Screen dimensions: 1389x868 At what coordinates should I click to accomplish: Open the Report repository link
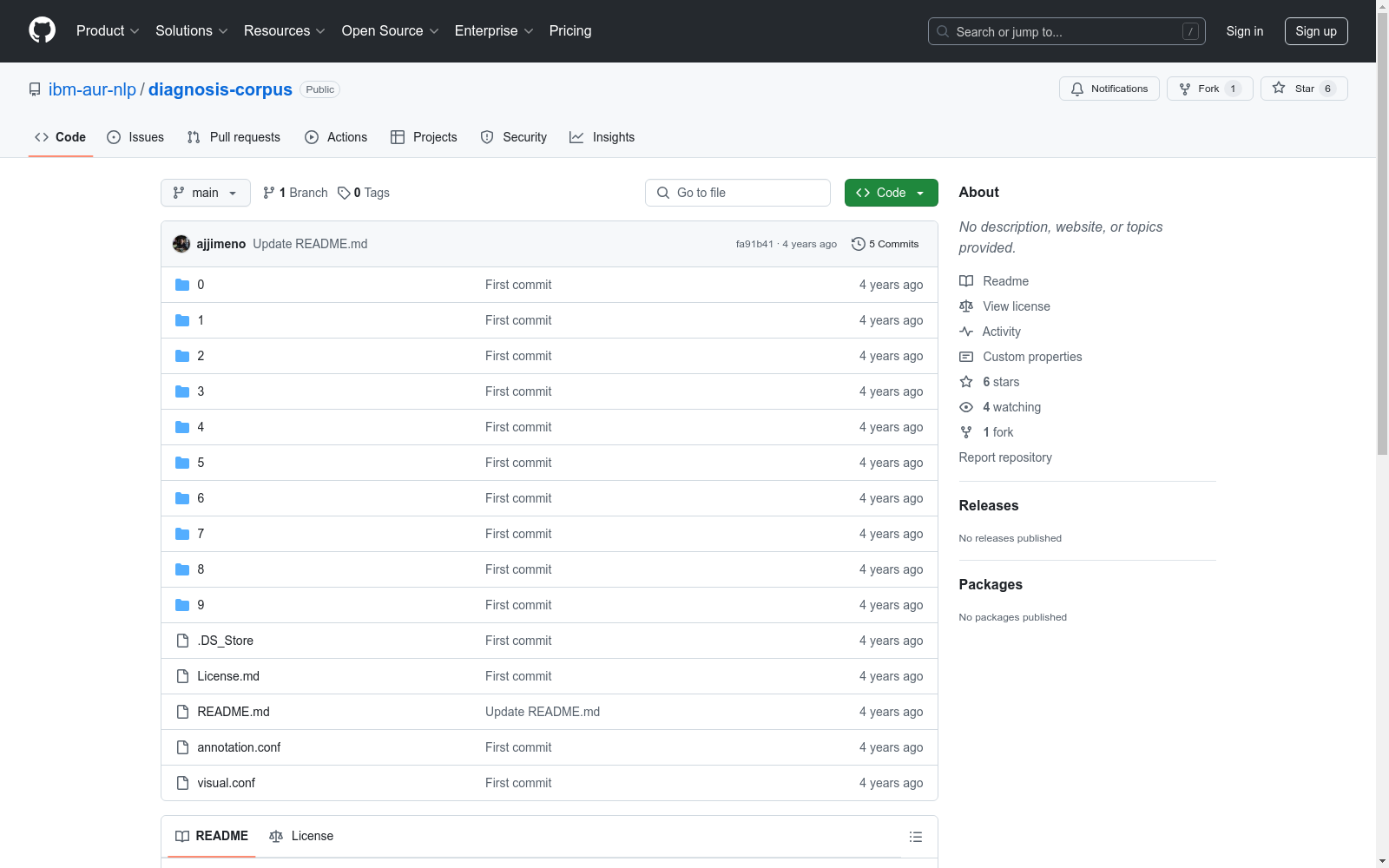(1005, 457)
